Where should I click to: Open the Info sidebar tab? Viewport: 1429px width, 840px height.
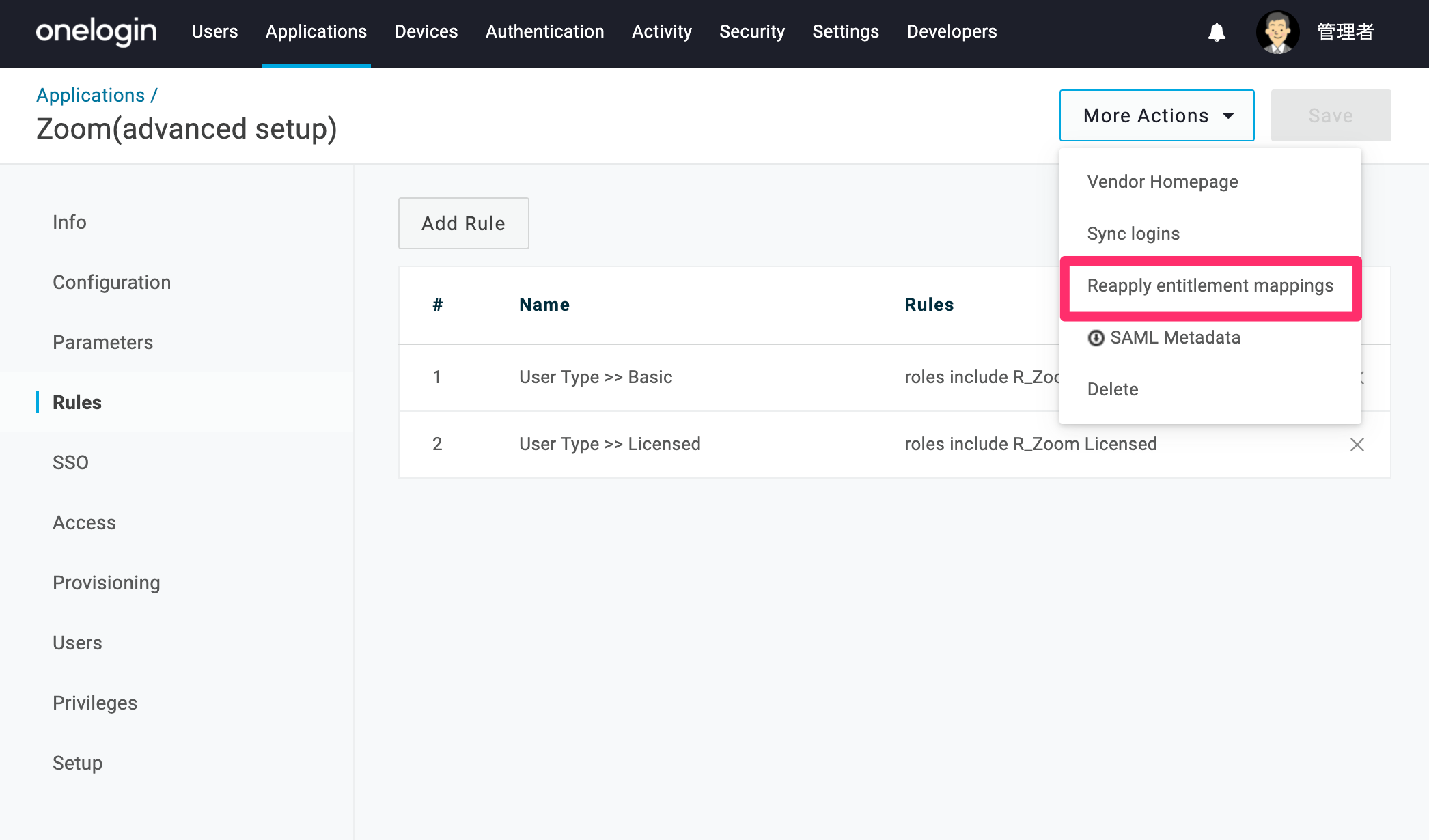pos(70,222)
